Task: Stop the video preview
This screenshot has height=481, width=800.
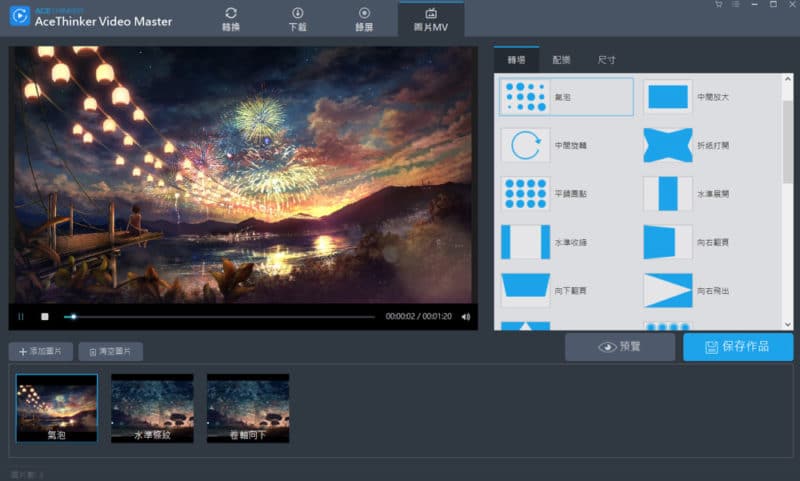Action: pos(44,317)
